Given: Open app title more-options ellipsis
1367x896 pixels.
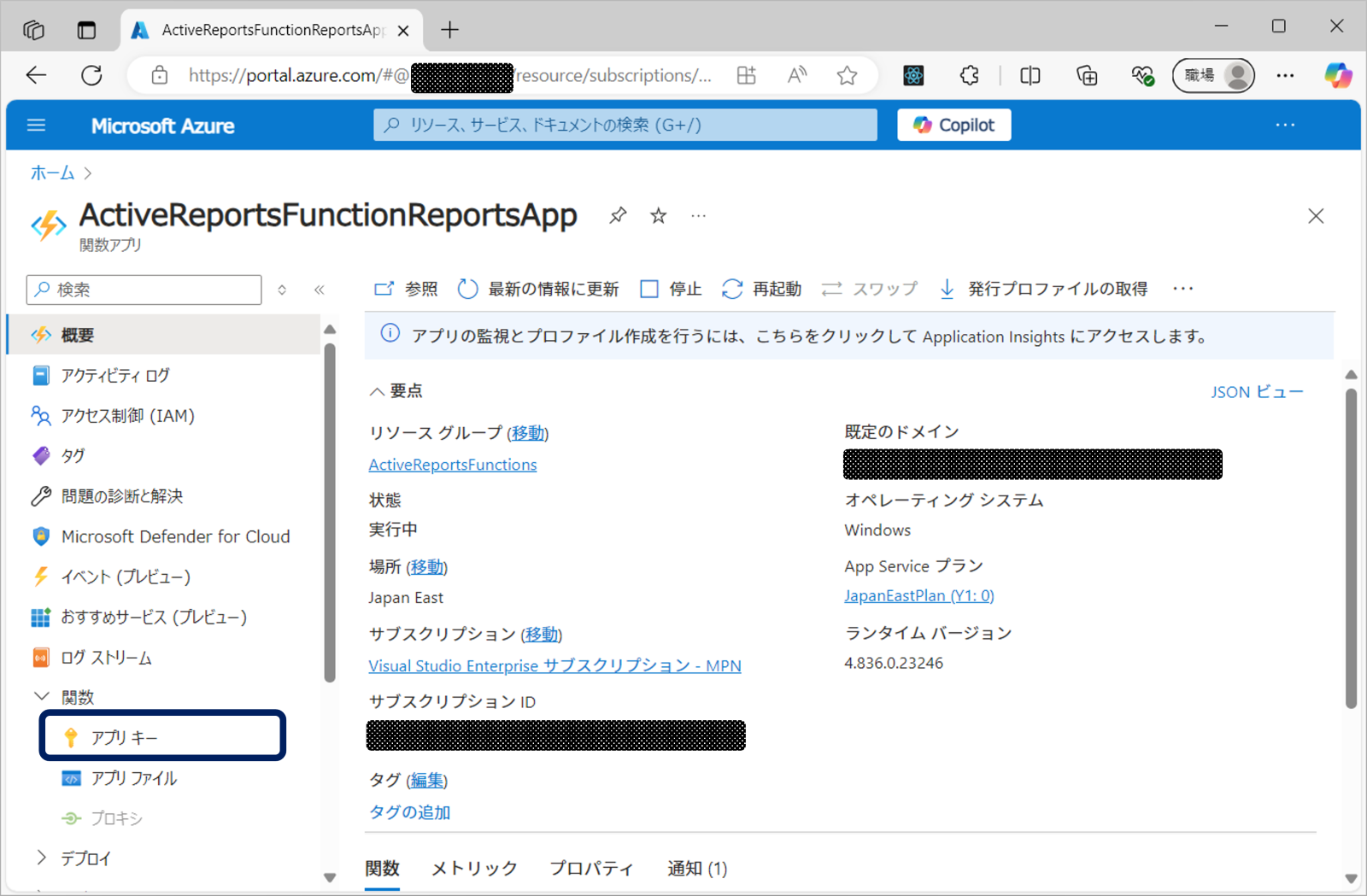Looking at the screenshot, I should (x=698, y=215).
